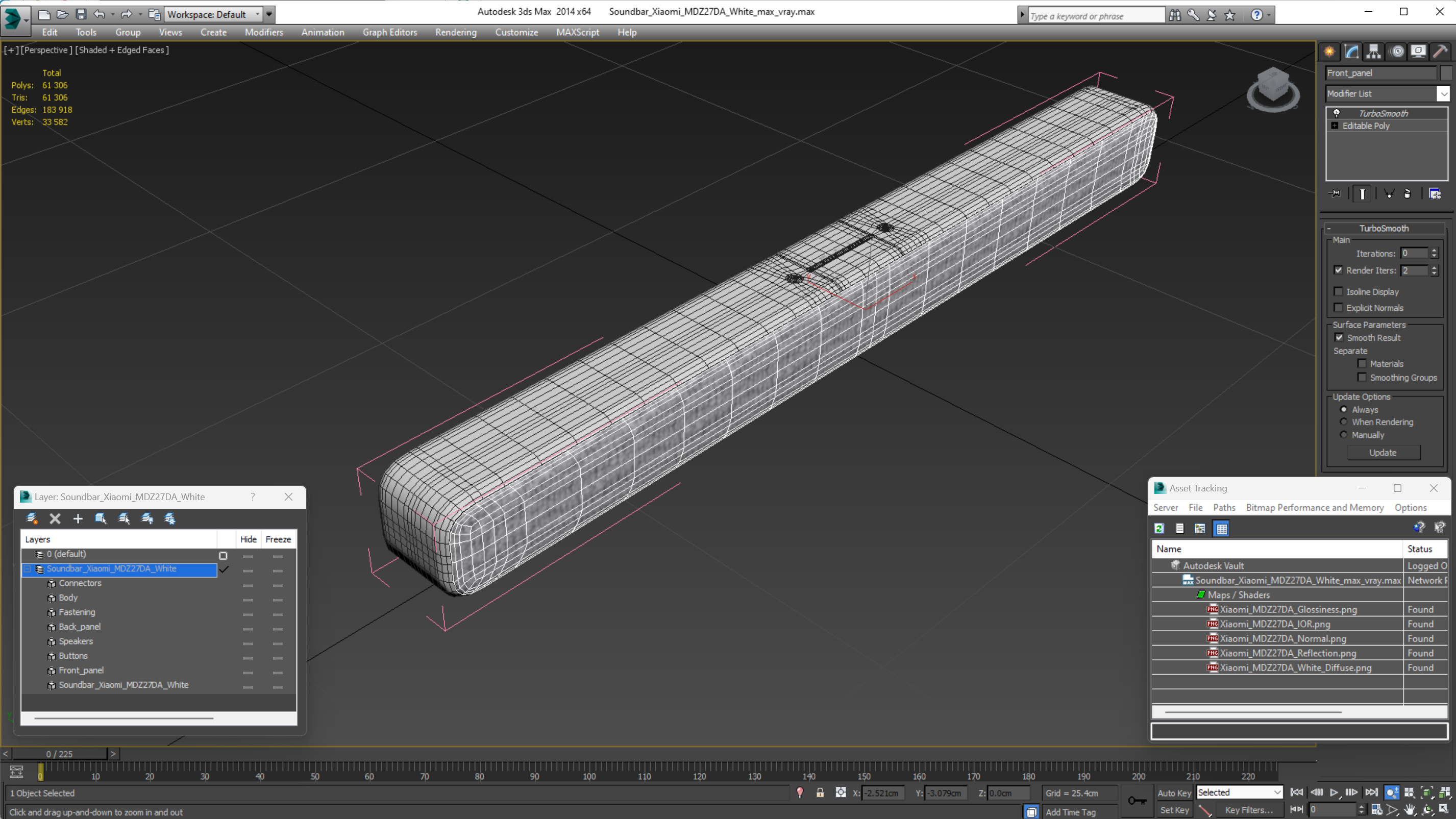
Task: Expand the Editable Poly stack entry
Action: (x=1335, y=126)
